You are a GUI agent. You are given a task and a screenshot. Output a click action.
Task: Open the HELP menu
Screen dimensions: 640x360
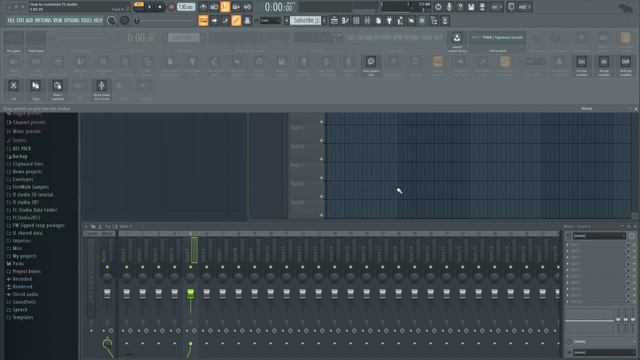[98, 20]
